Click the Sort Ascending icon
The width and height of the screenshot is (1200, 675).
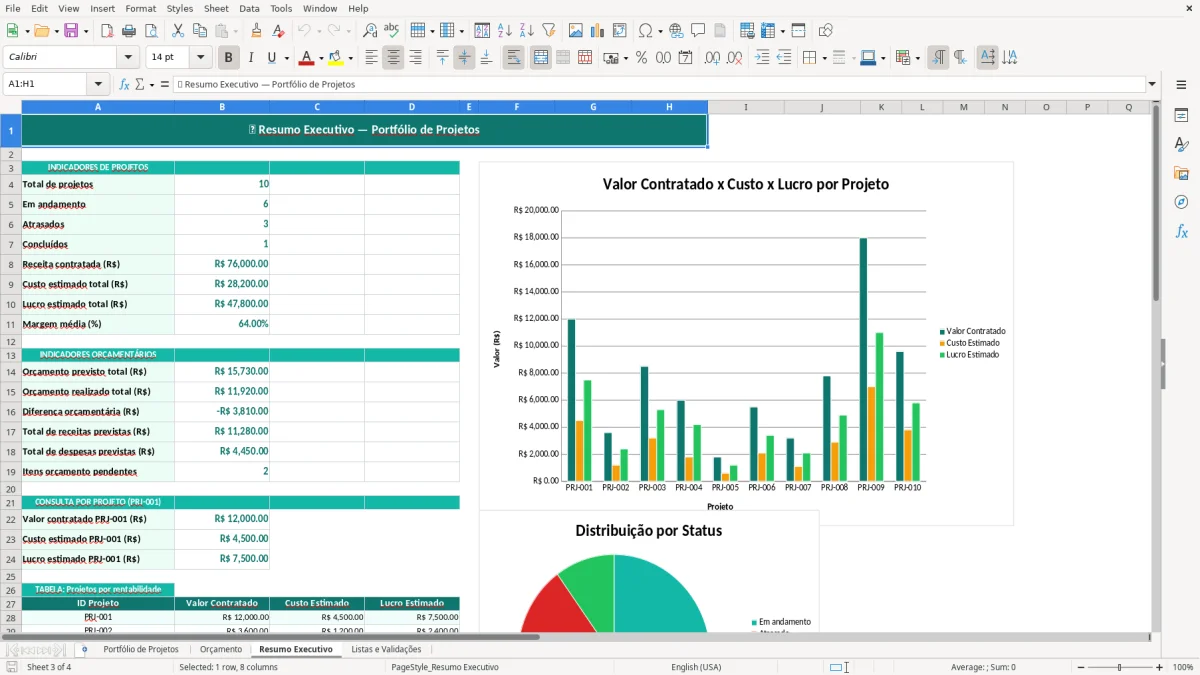[504, 31]
